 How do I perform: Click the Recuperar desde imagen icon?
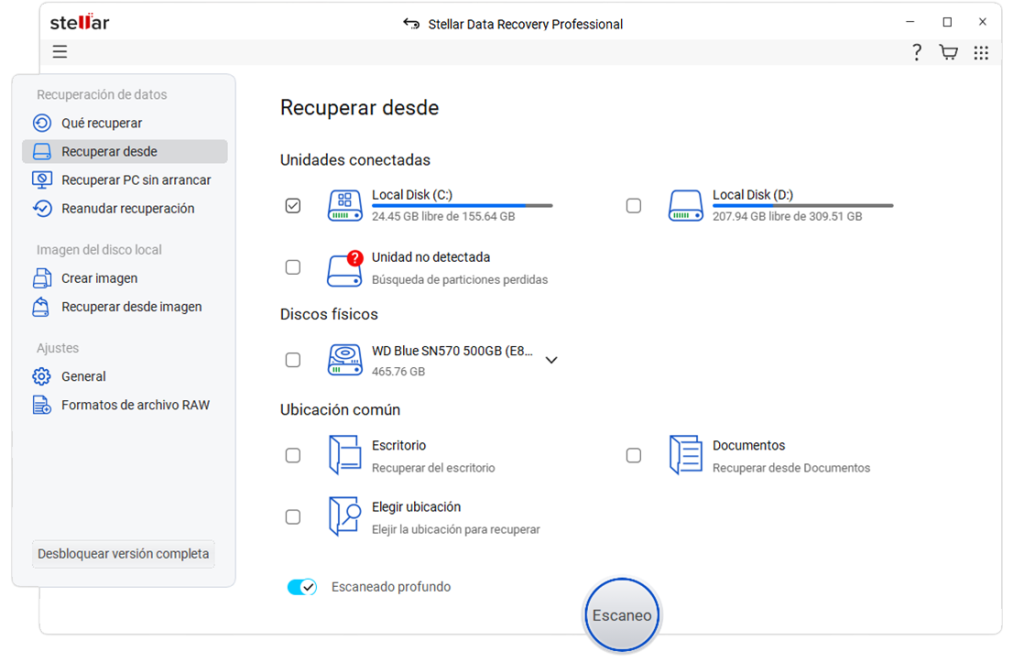pyautogui.click(x=41, y=307)
